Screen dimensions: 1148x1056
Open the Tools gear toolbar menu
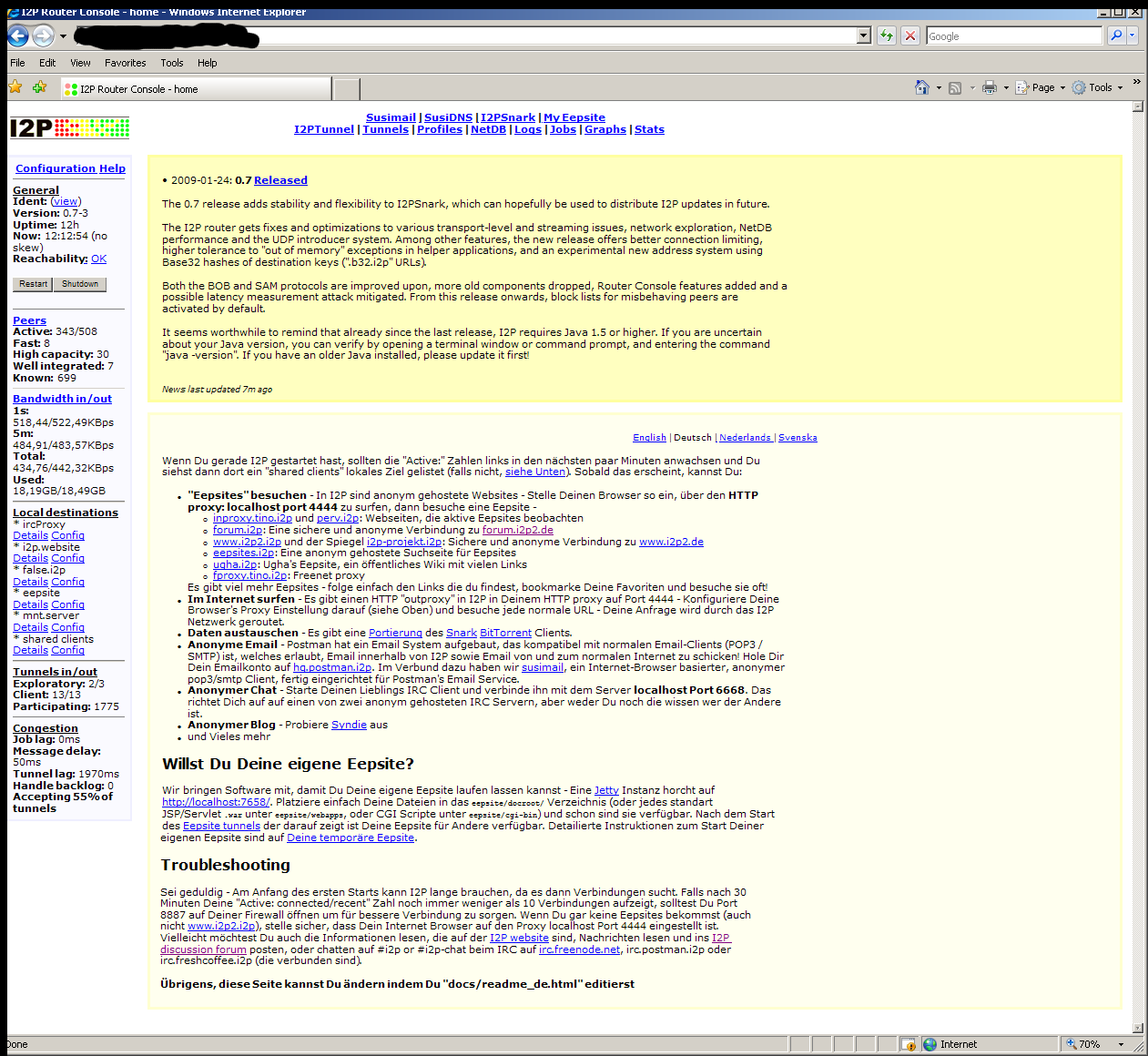(x=1098, y=88)
